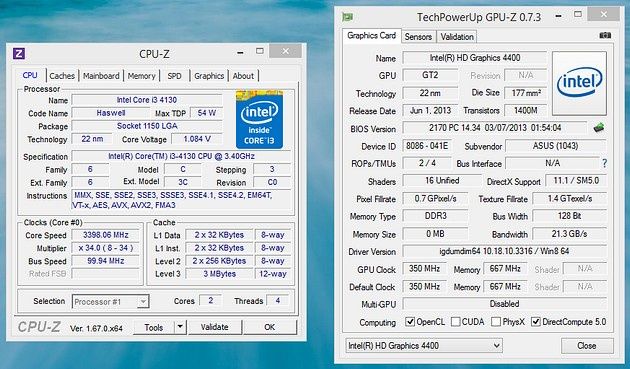Toggle the DirectCompute 5.0 checkbox
Image resolution: width=630 pixels, height=369 pixels.
coord(536,322)
